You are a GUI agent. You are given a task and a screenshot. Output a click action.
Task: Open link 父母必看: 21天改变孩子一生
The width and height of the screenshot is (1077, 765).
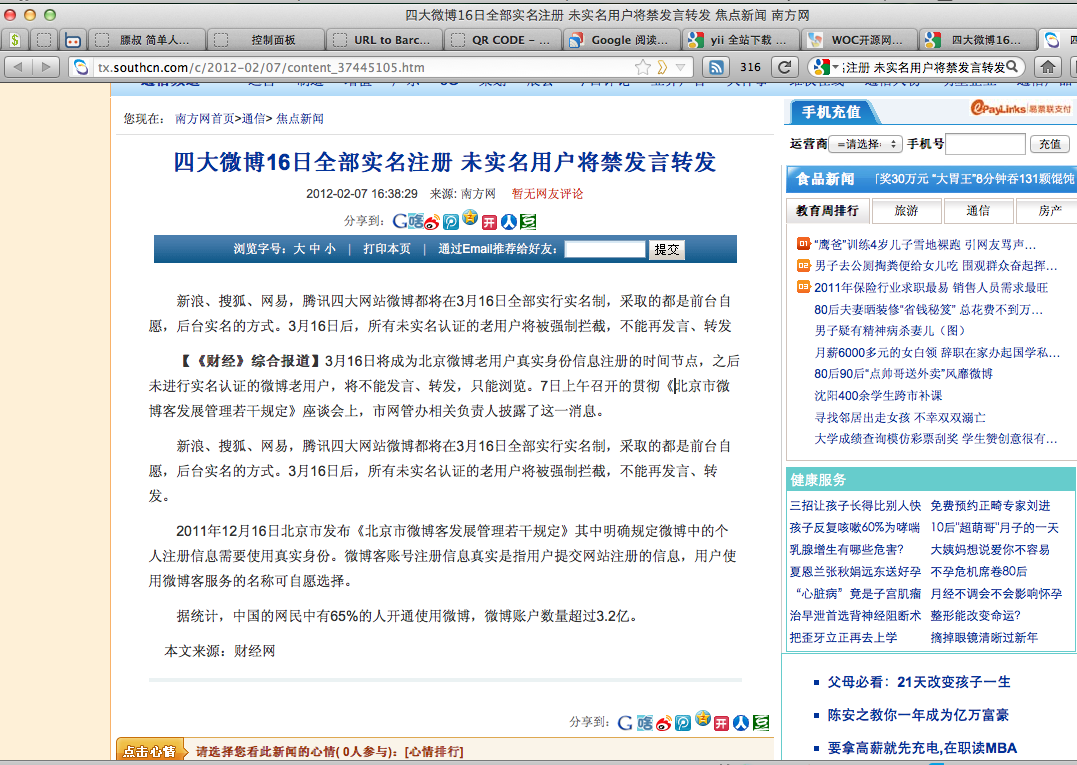(x=919, y=682)
